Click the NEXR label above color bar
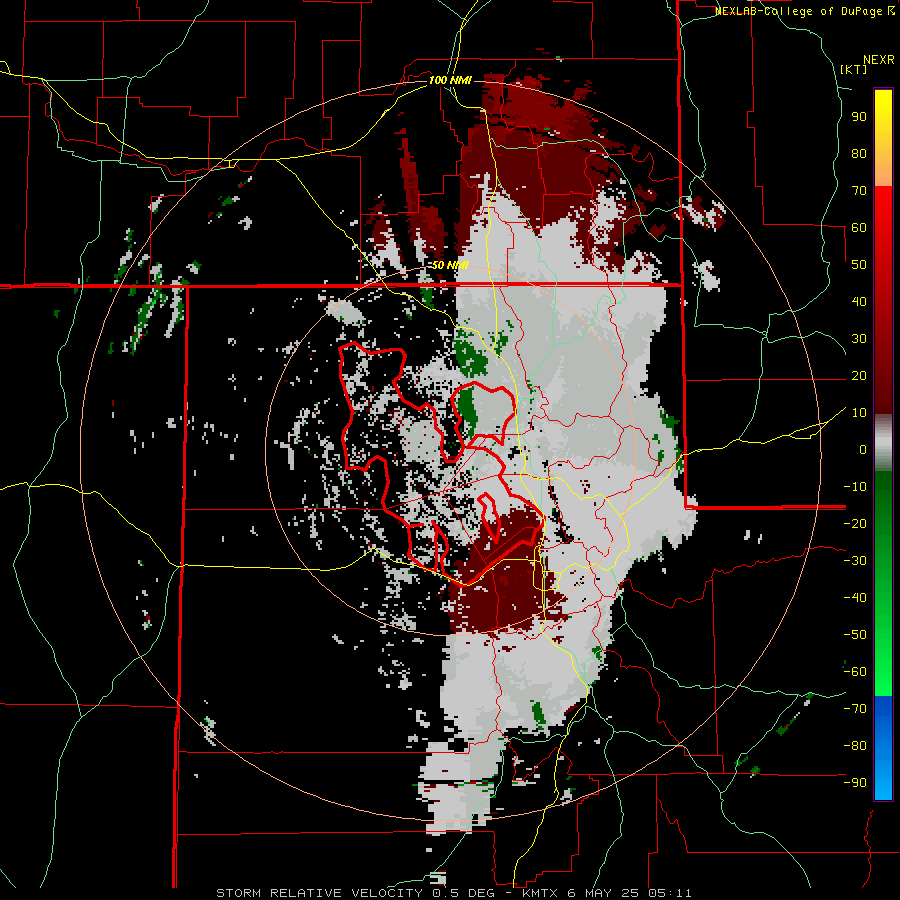Screen dimensions: 900x900 (x=878, y=60)
